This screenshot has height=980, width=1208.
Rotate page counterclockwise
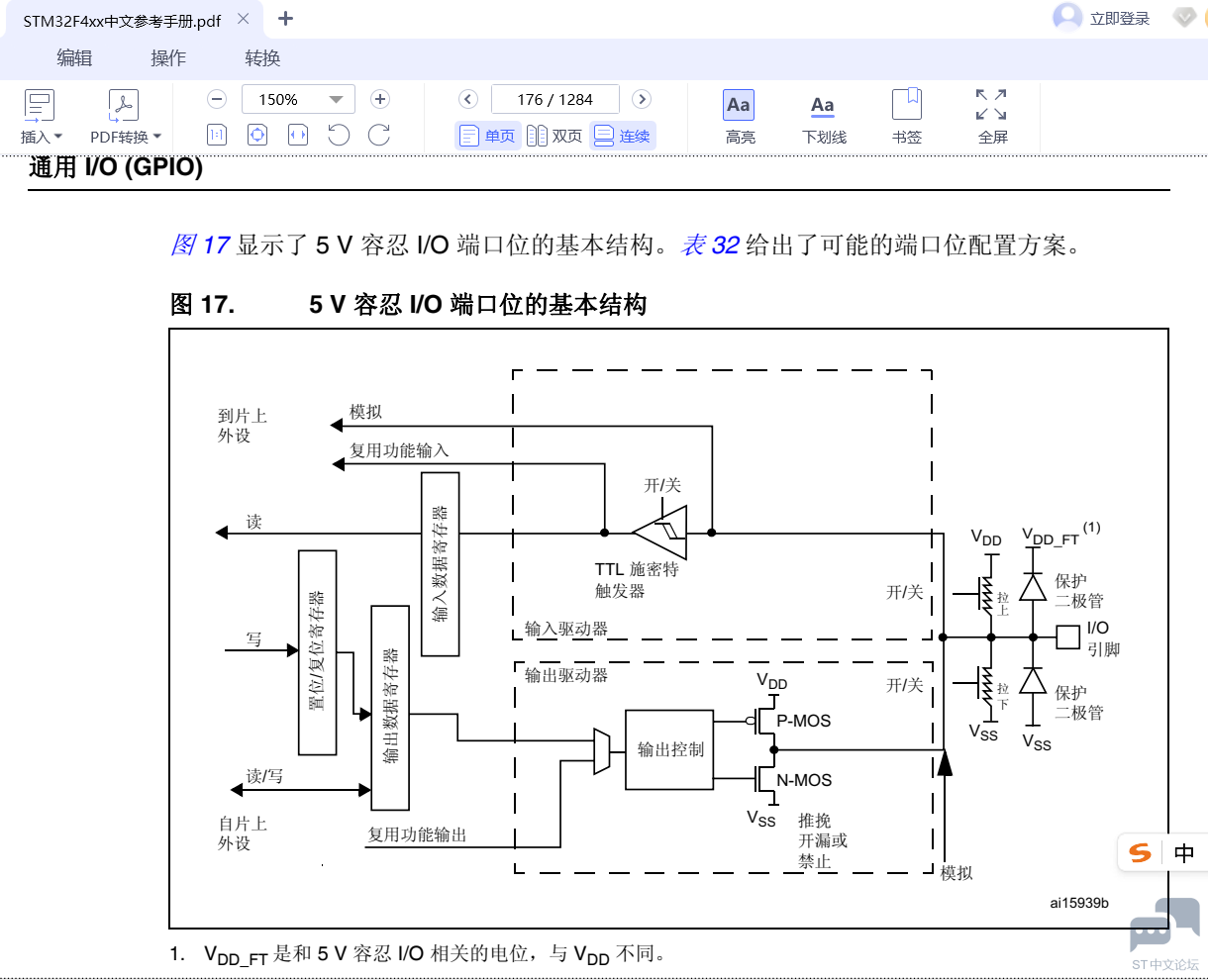(x=339, y=135)
